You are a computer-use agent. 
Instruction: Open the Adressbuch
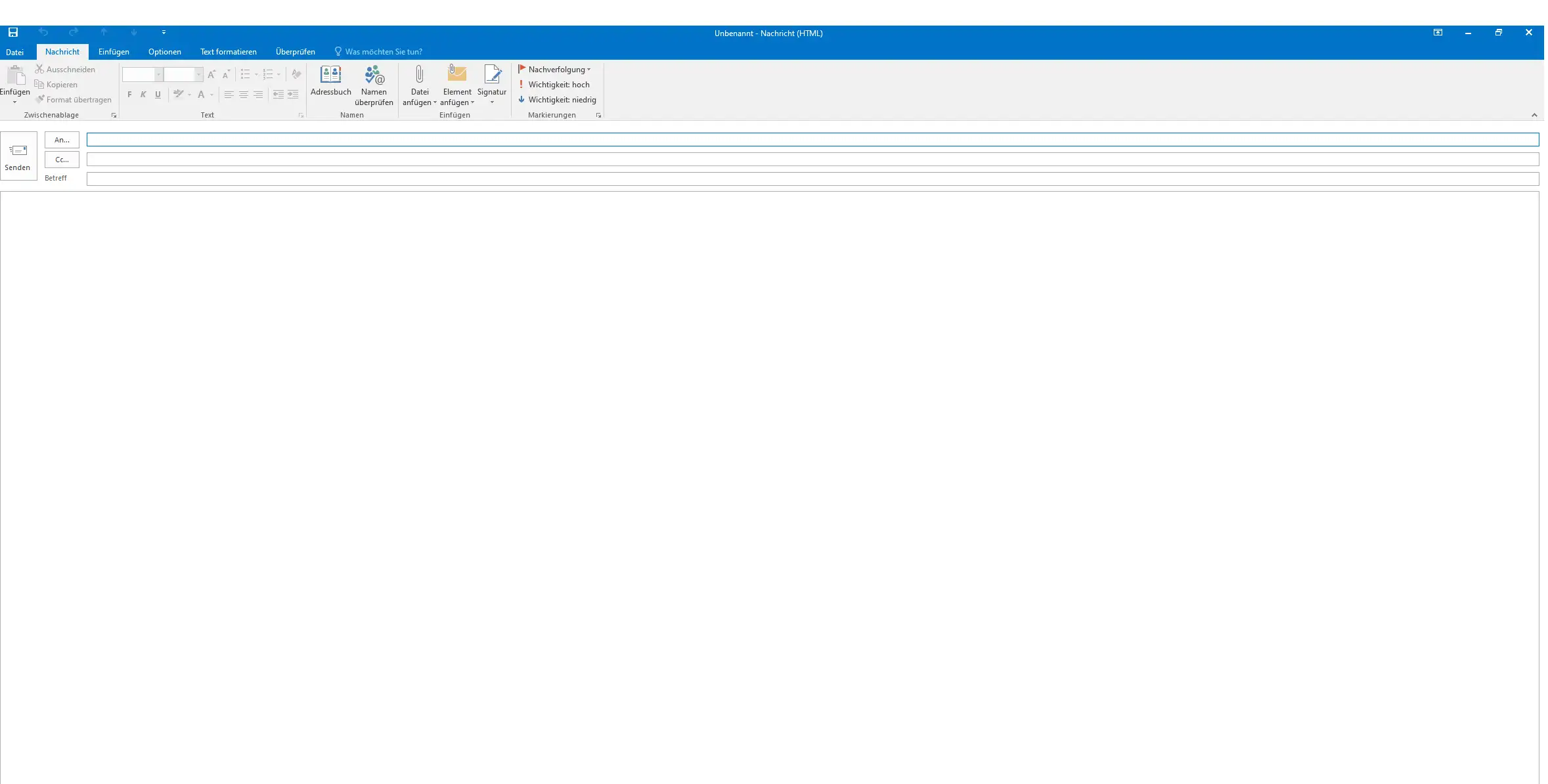330,81
